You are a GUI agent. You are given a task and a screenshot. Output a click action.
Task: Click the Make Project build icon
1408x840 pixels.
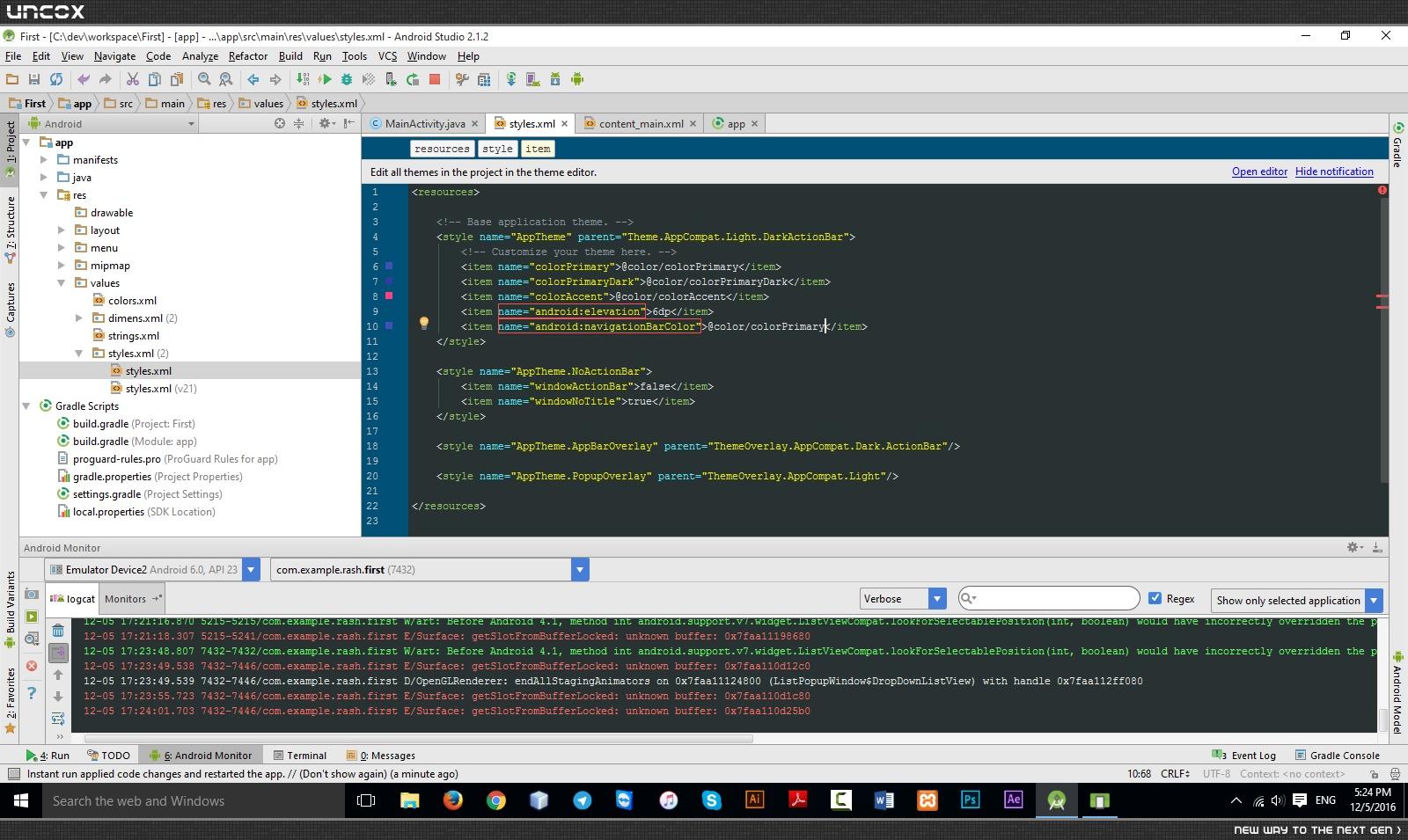(303, 79)
